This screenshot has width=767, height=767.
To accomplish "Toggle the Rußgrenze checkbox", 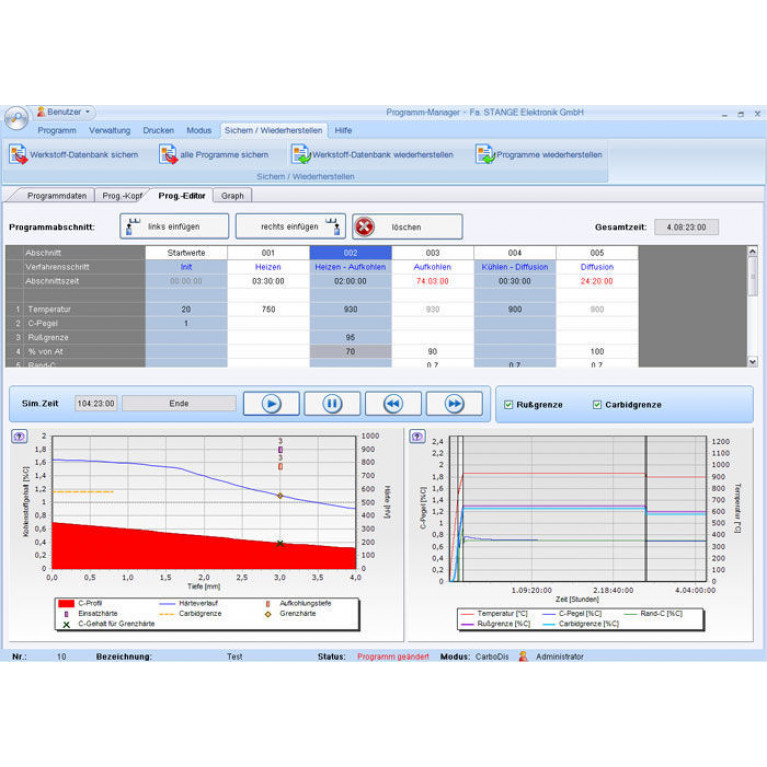I will pyautogui.click(x=510, y=405).
